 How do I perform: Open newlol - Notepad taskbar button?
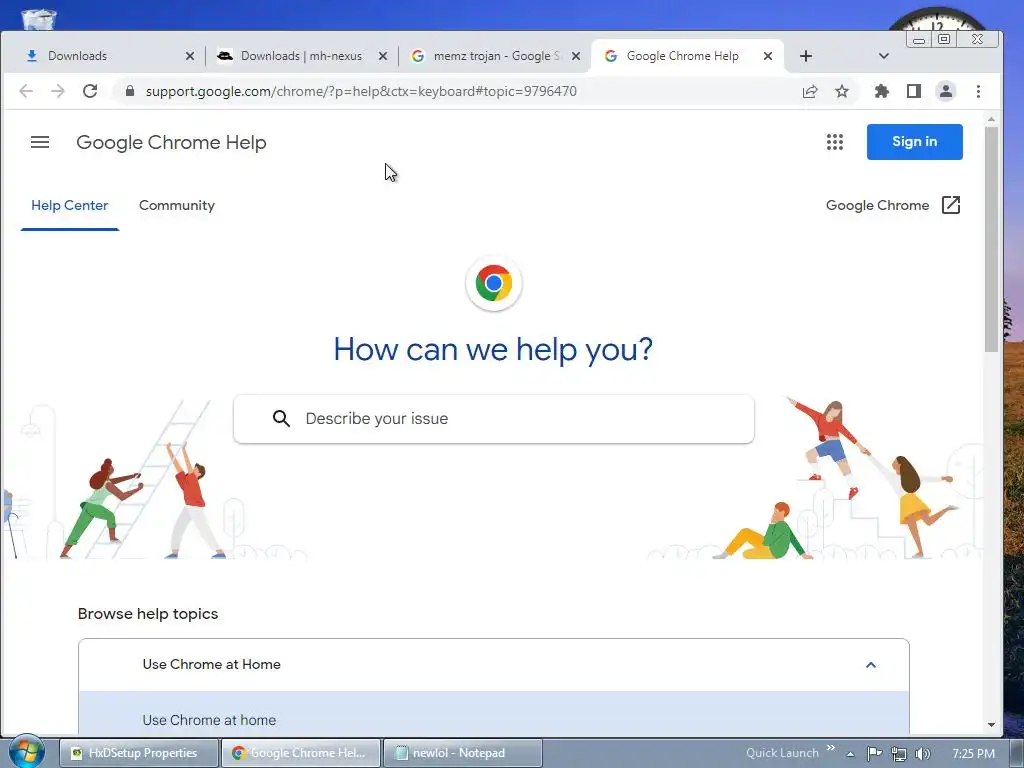click(x=462, y=753)
